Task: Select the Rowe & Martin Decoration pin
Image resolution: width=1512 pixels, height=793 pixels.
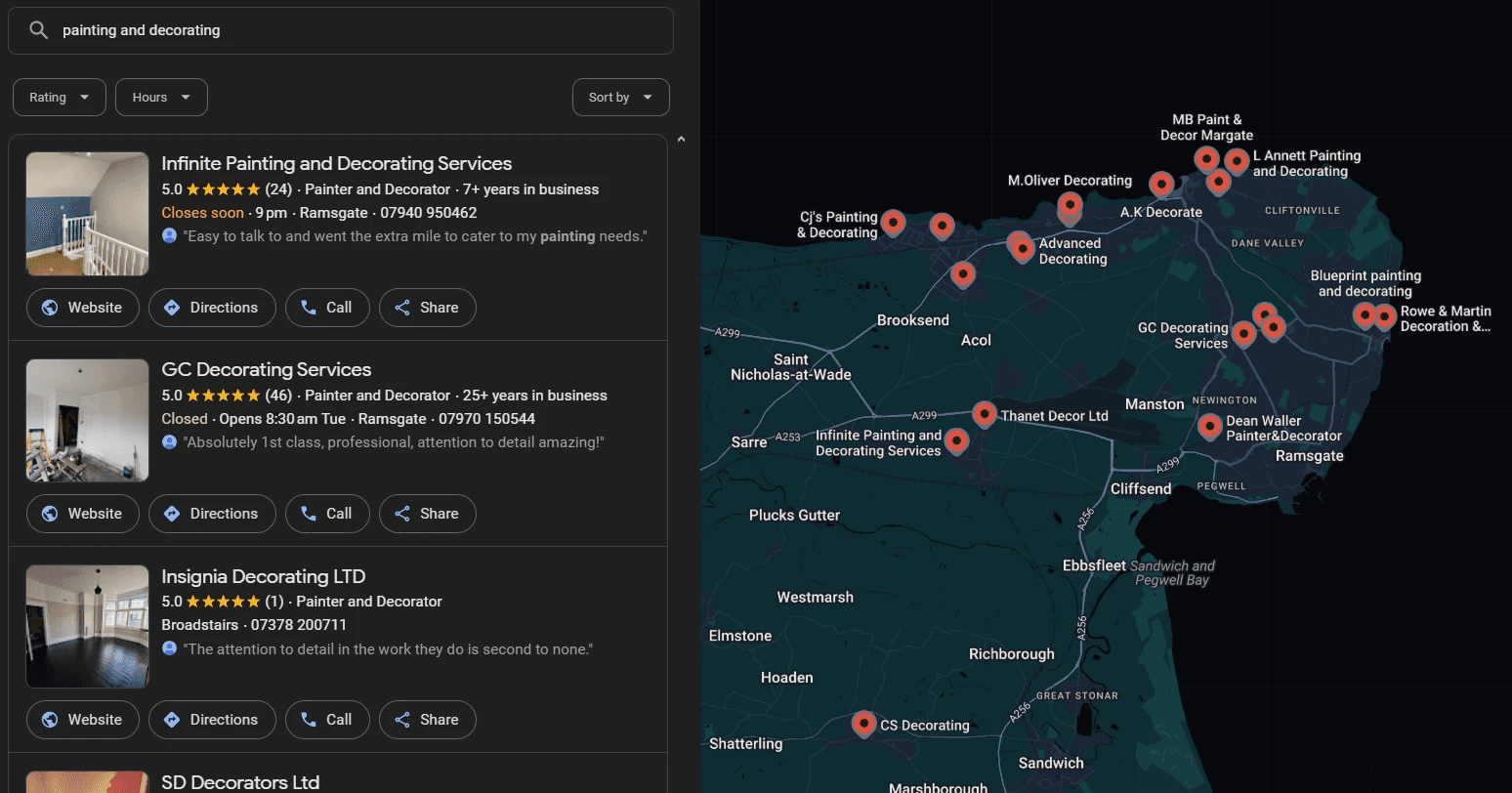Action: (1385, 315)
